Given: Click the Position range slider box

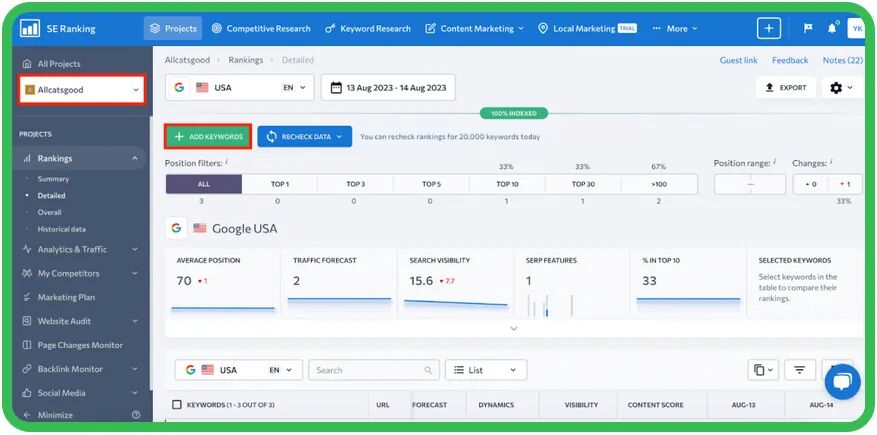Looking at the screenshot, I should point(749,184).
